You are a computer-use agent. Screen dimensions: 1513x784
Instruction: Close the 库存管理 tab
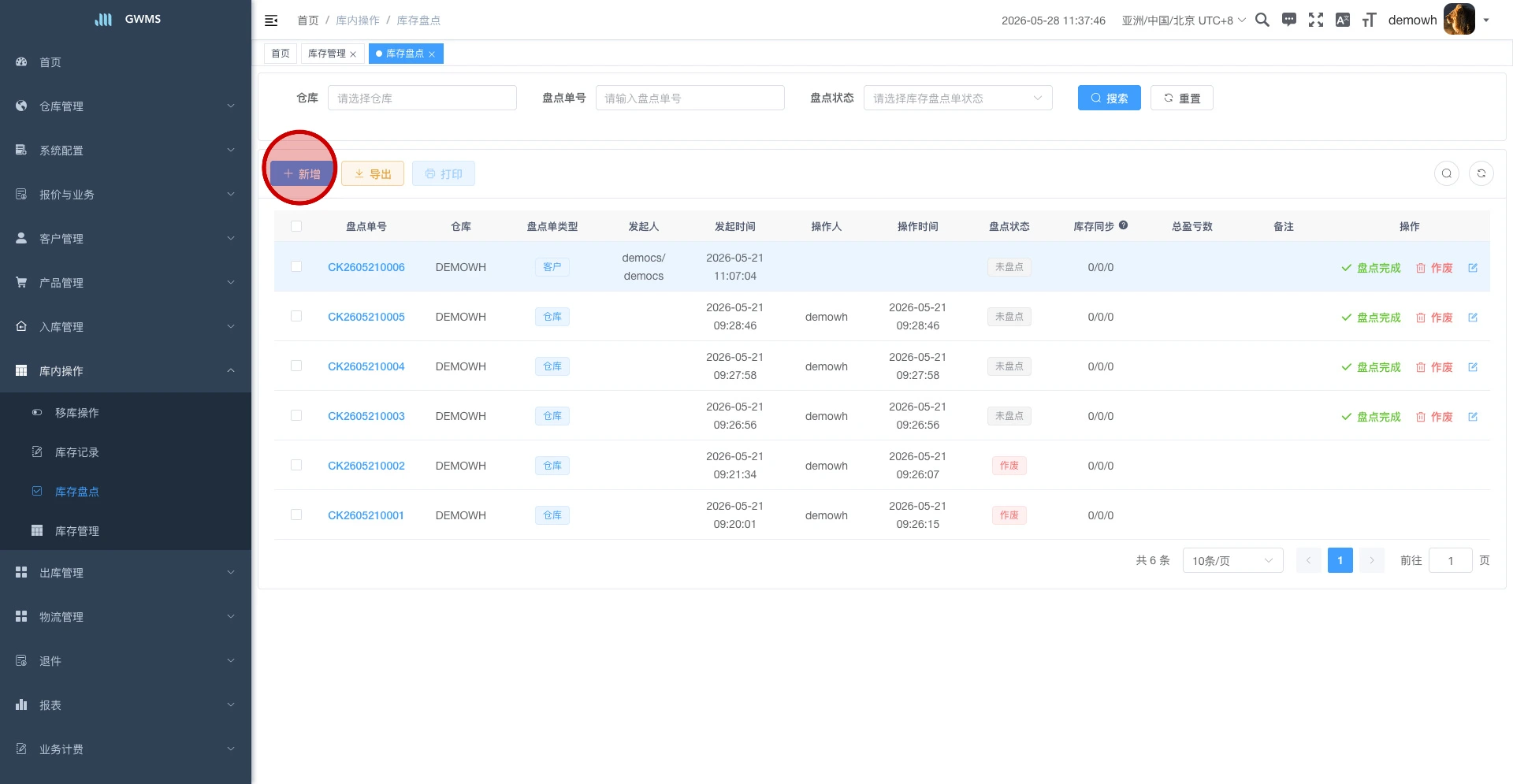(353, 54)
